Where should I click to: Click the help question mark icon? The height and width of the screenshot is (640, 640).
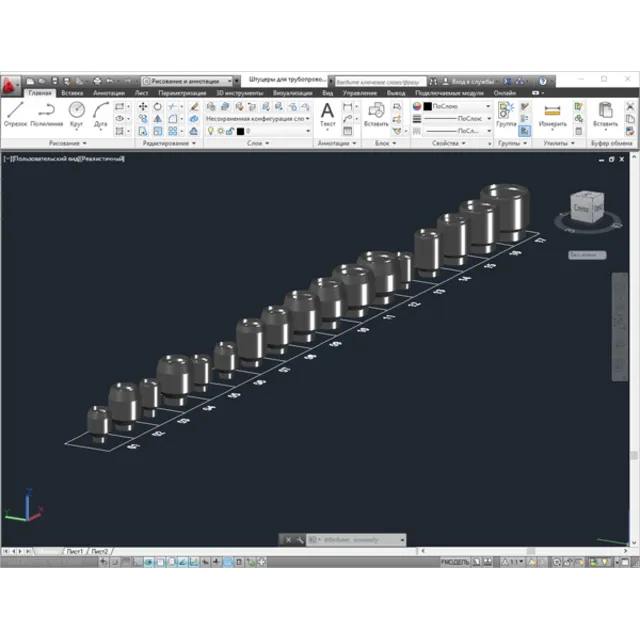(x=543, y=81)
